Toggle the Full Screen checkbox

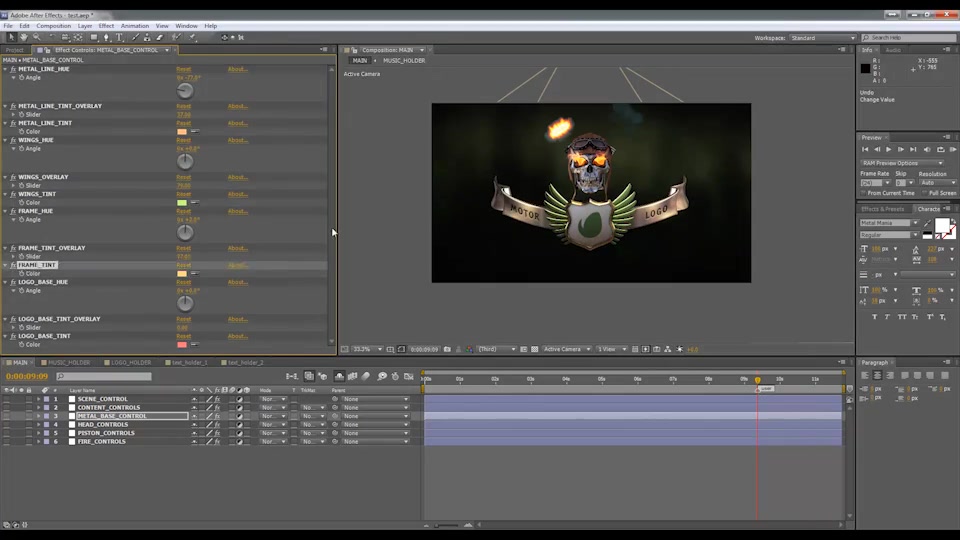925,193
